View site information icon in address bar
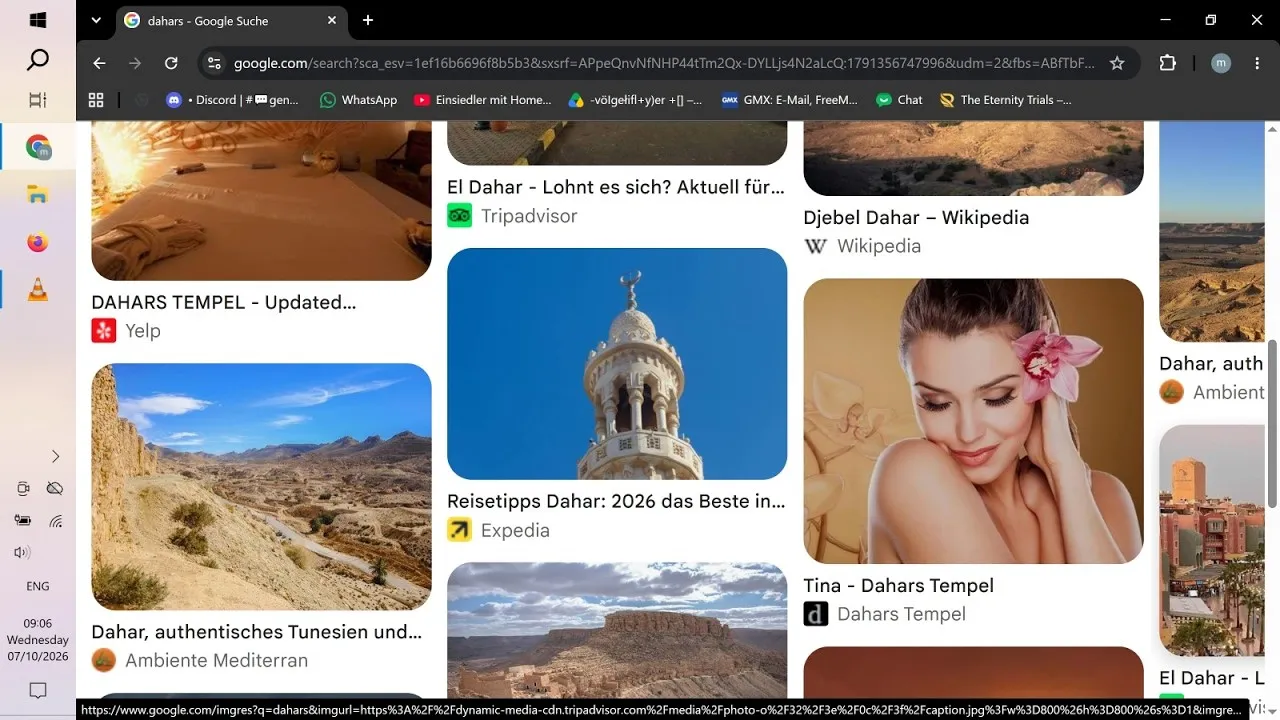Image resolution: width=1280 pixels, height=720 pixels. click(x=213, y=63)
